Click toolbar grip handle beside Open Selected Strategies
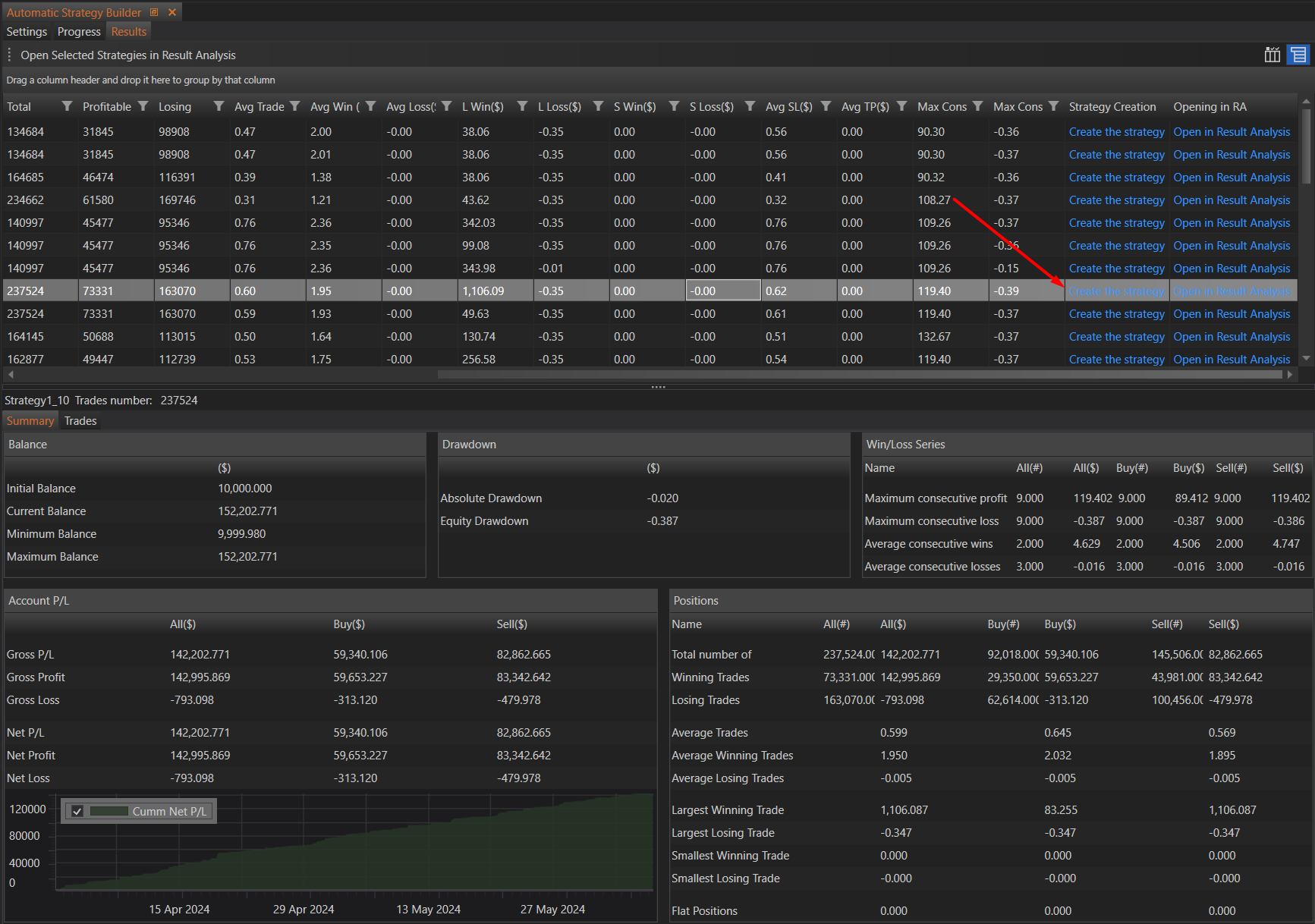Image resolution: width=1315 pixels, height=924 pixels. pos(9,55)
